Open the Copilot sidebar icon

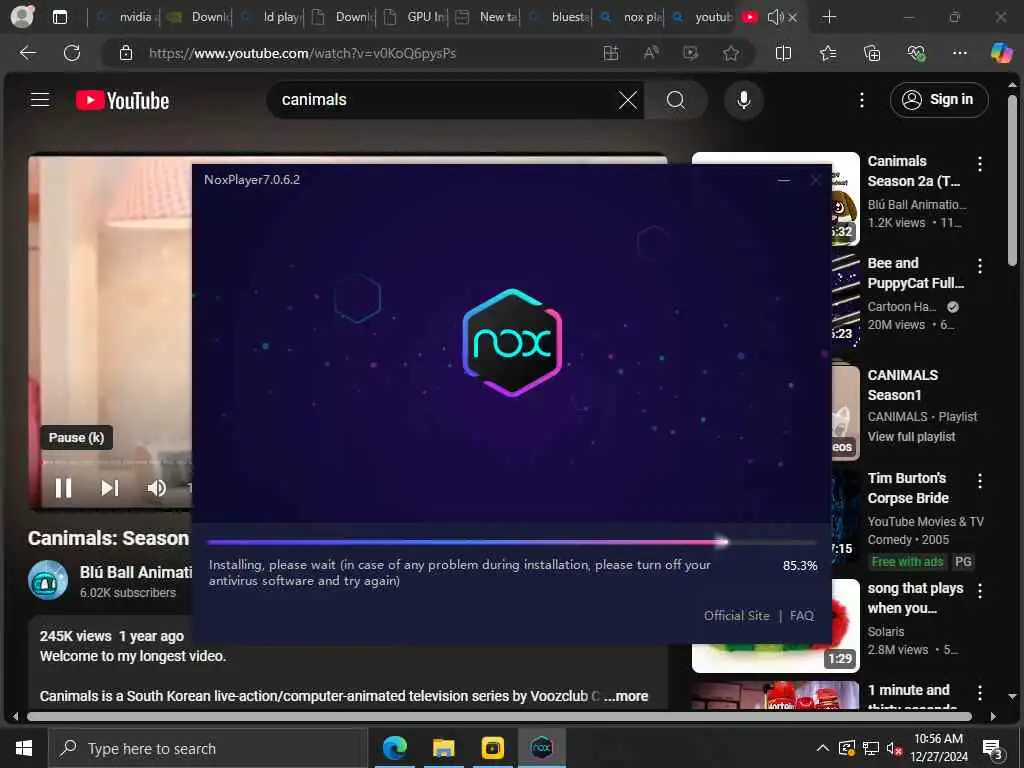(1001, 52)
